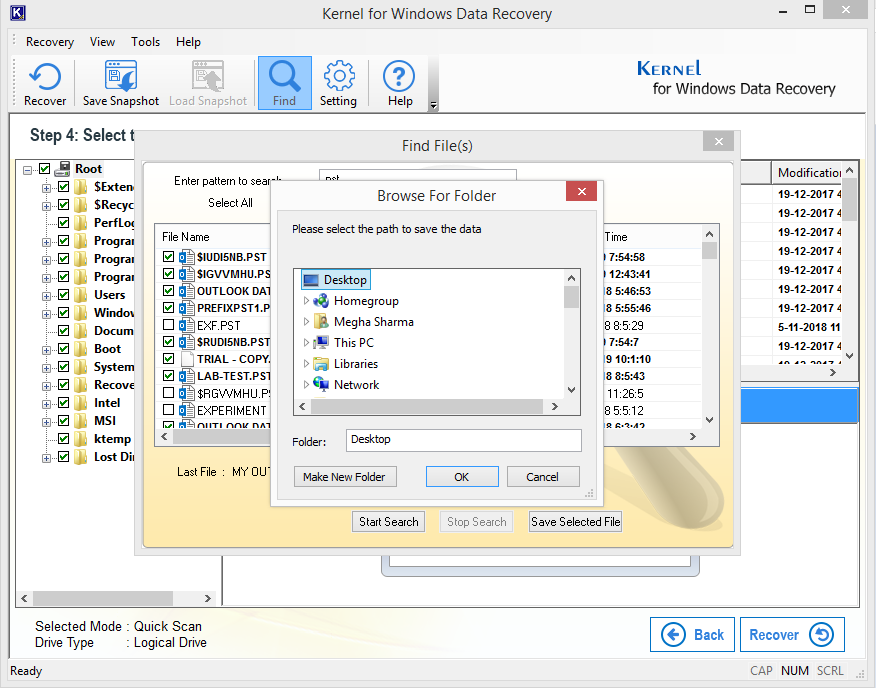Select the Desktop icon in folder tree
This screenshot has width=876, height=688.
(x=311, y=280)
